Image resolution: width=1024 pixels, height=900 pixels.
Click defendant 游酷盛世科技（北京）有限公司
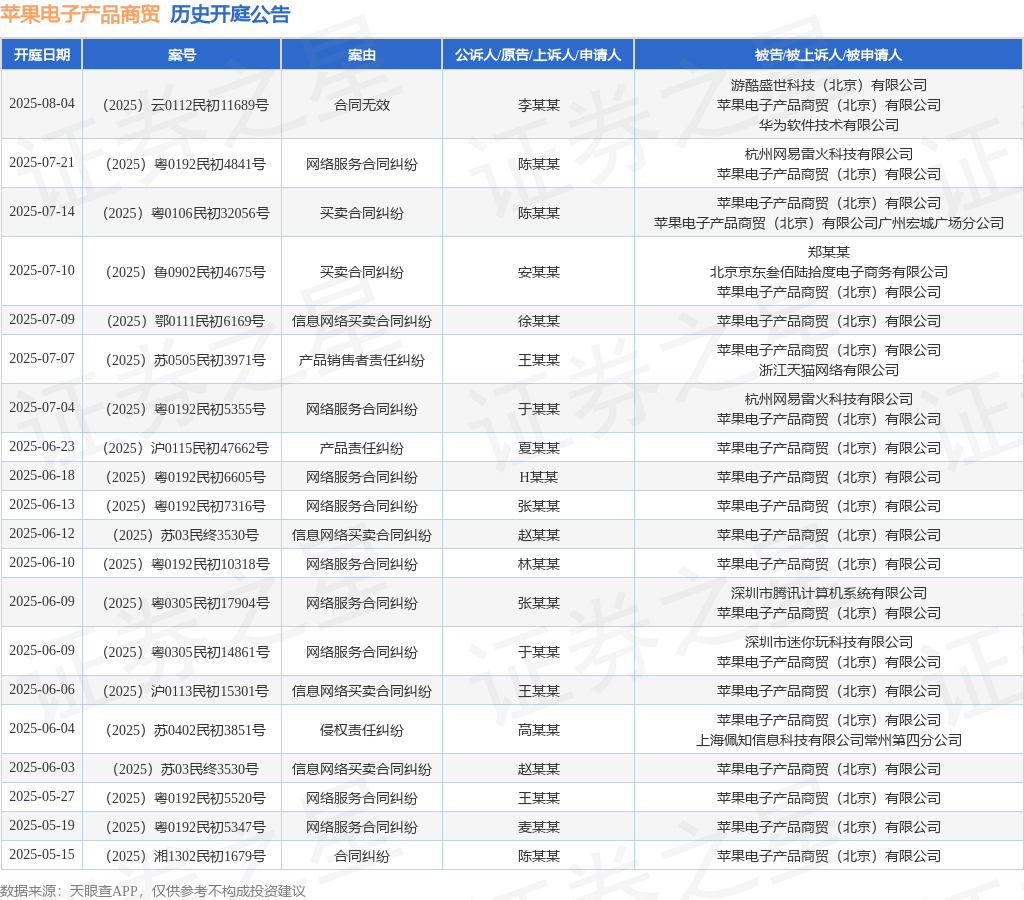click(x=828, y=85)
